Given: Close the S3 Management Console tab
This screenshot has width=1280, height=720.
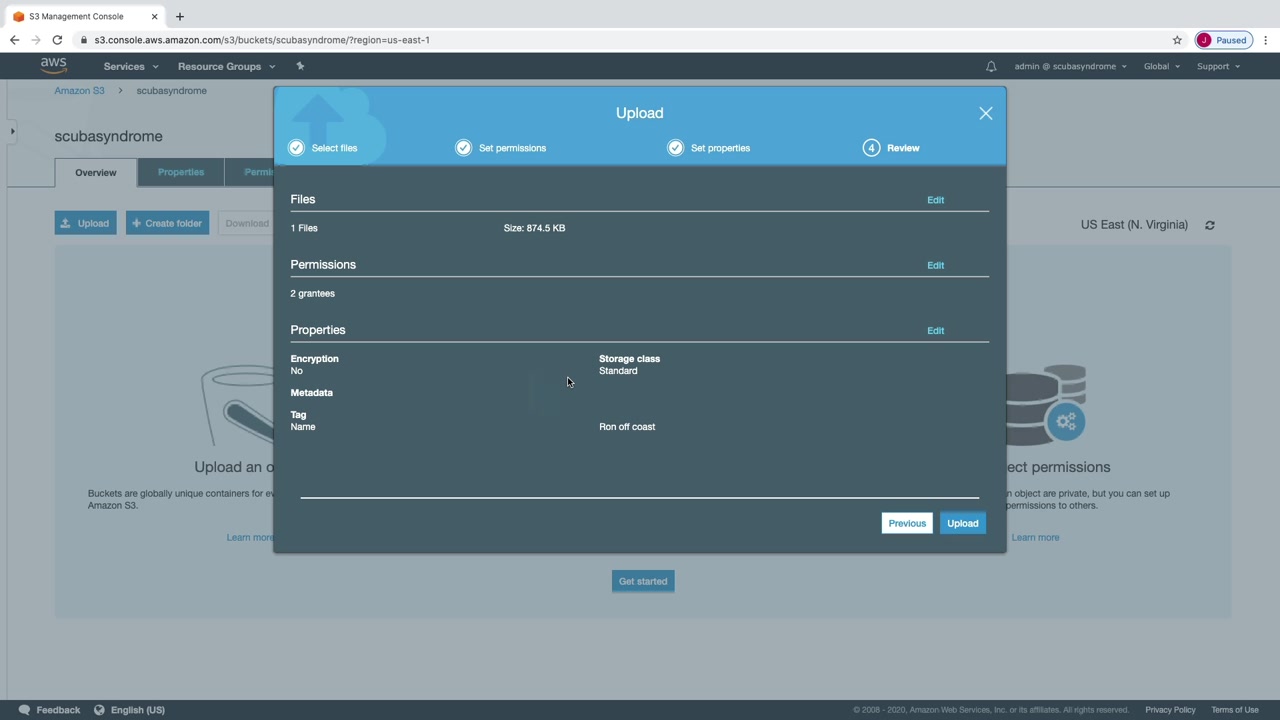Looking at the screenshot, I should 155,16.
